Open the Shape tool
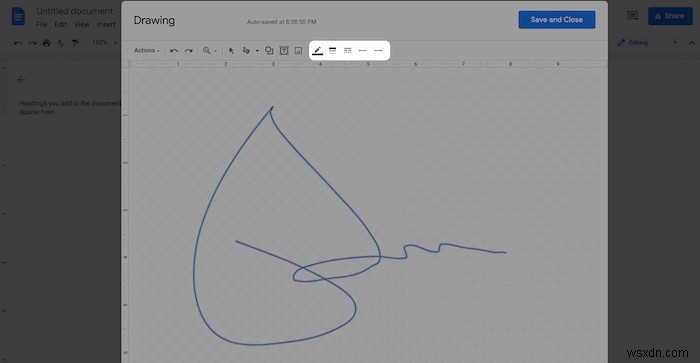The width and height of the screenshot is (700, 363). point(269,50)
